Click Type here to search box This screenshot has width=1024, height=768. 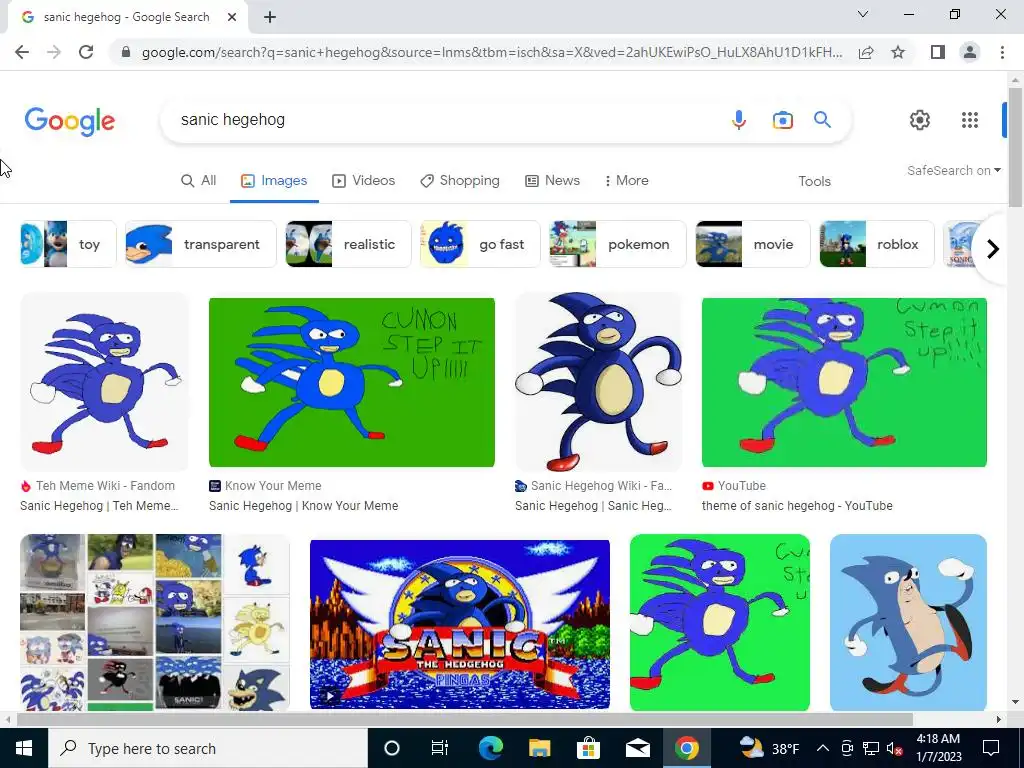[x=208, y=748]
